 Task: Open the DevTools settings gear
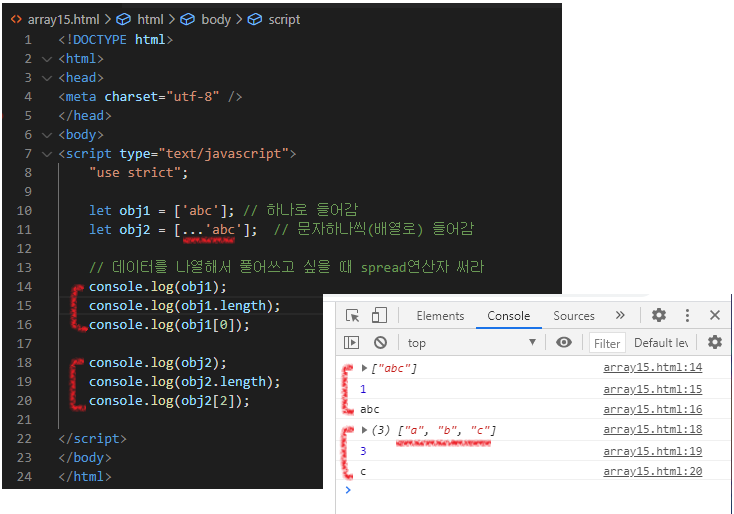click(x=659, y=315)
